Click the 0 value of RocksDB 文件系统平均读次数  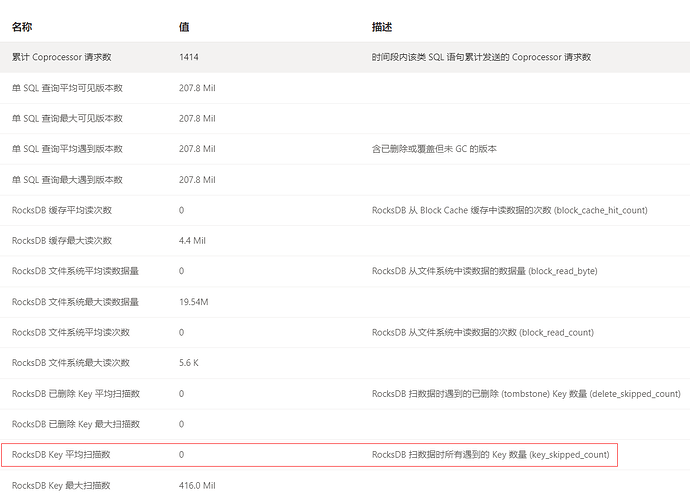pyautogui.click(x=181, y=332)
